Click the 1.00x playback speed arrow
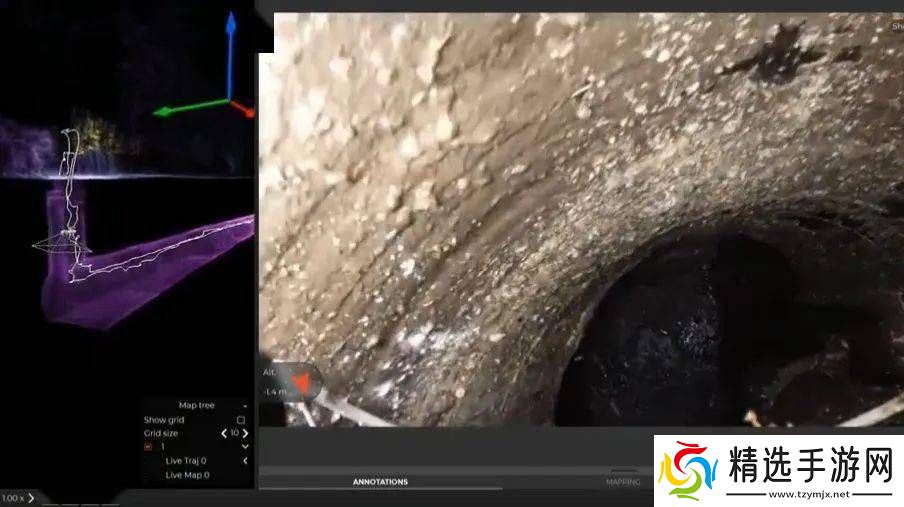Image resolution: width=904 pixels, height=507 pixels. [31, 498]
